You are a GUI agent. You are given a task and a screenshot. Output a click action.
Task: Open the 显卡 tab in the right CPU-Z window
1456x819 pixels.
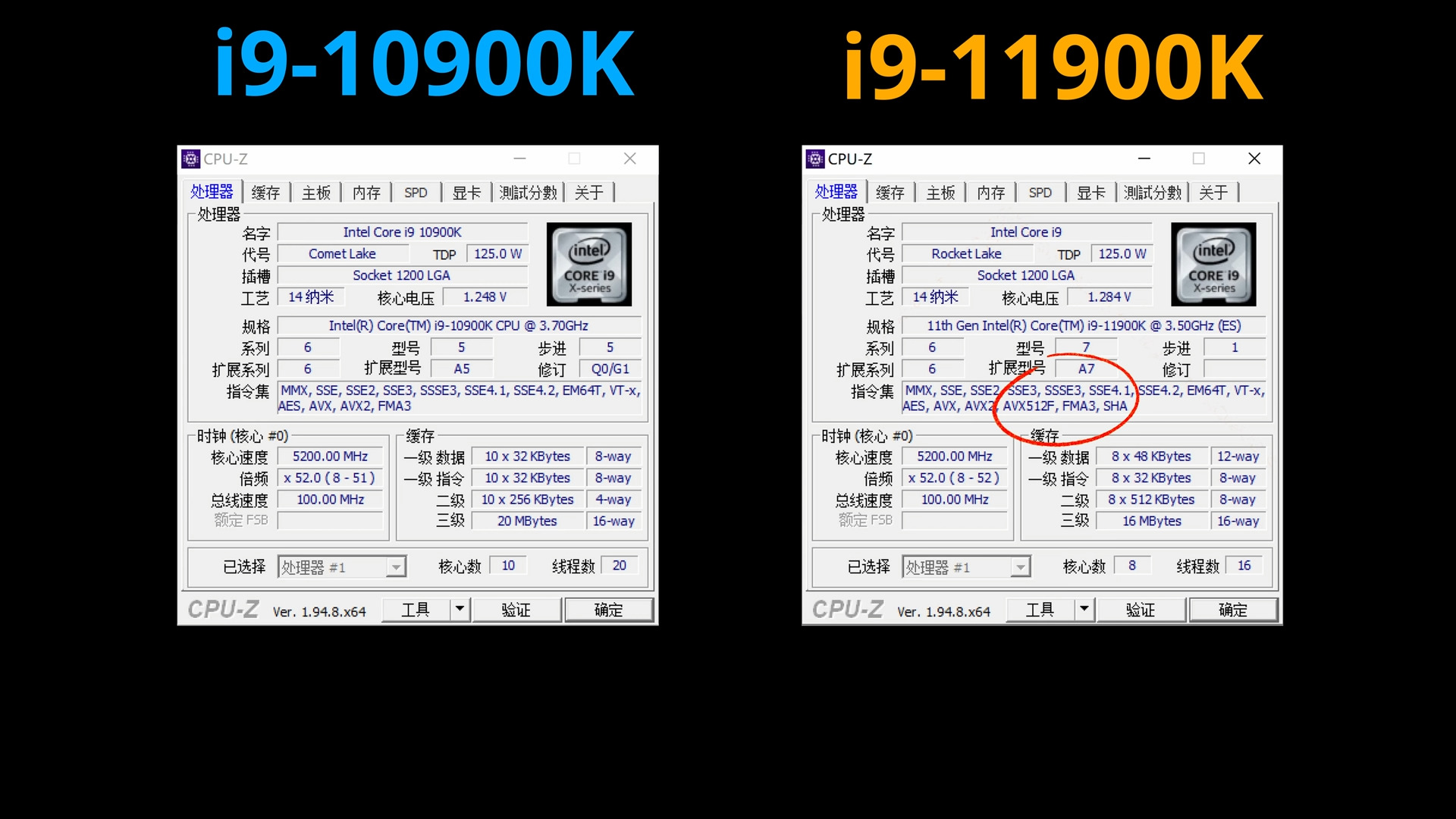(x=1090, y=193)
